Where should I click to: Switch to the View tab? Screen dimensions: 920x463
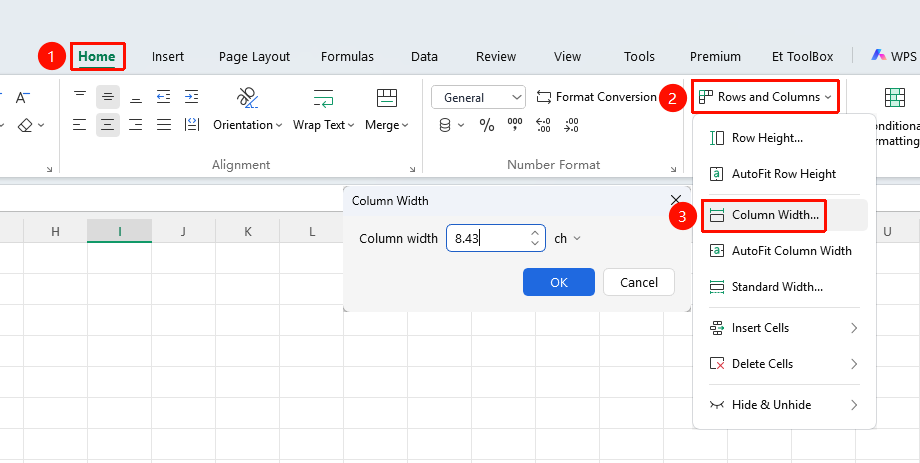[567, 57]
